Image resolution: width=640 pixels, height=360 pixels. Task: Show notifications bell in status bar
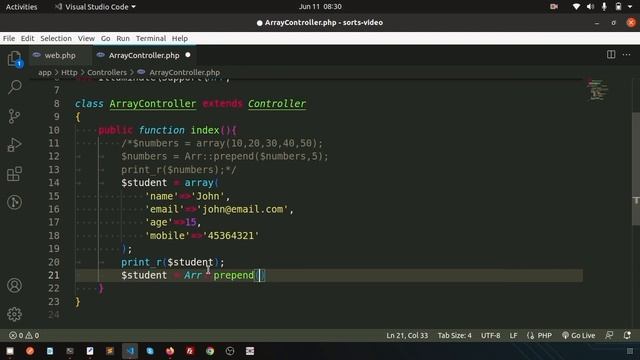click(x=627, y=335)
